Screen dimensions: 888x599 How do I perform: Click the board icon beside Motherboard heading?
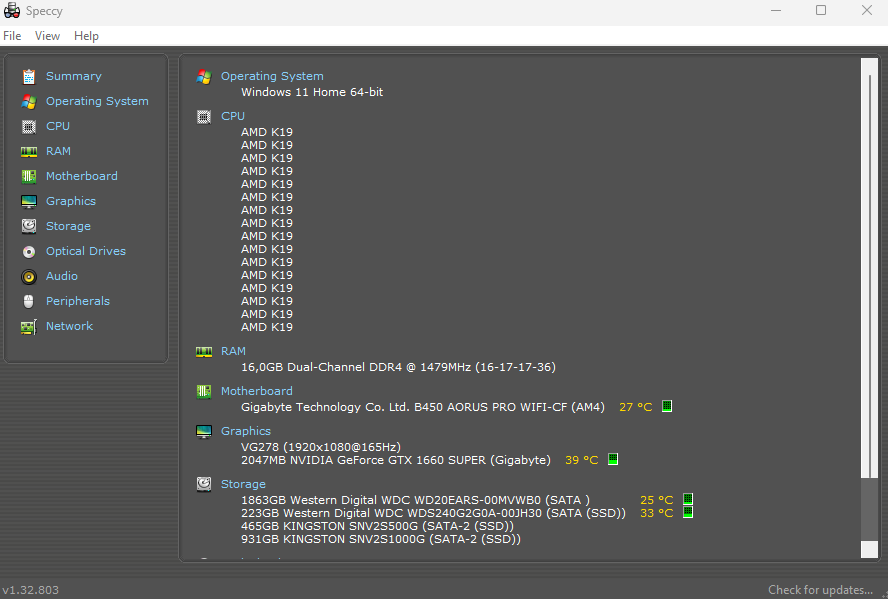[x=204, y=391]
